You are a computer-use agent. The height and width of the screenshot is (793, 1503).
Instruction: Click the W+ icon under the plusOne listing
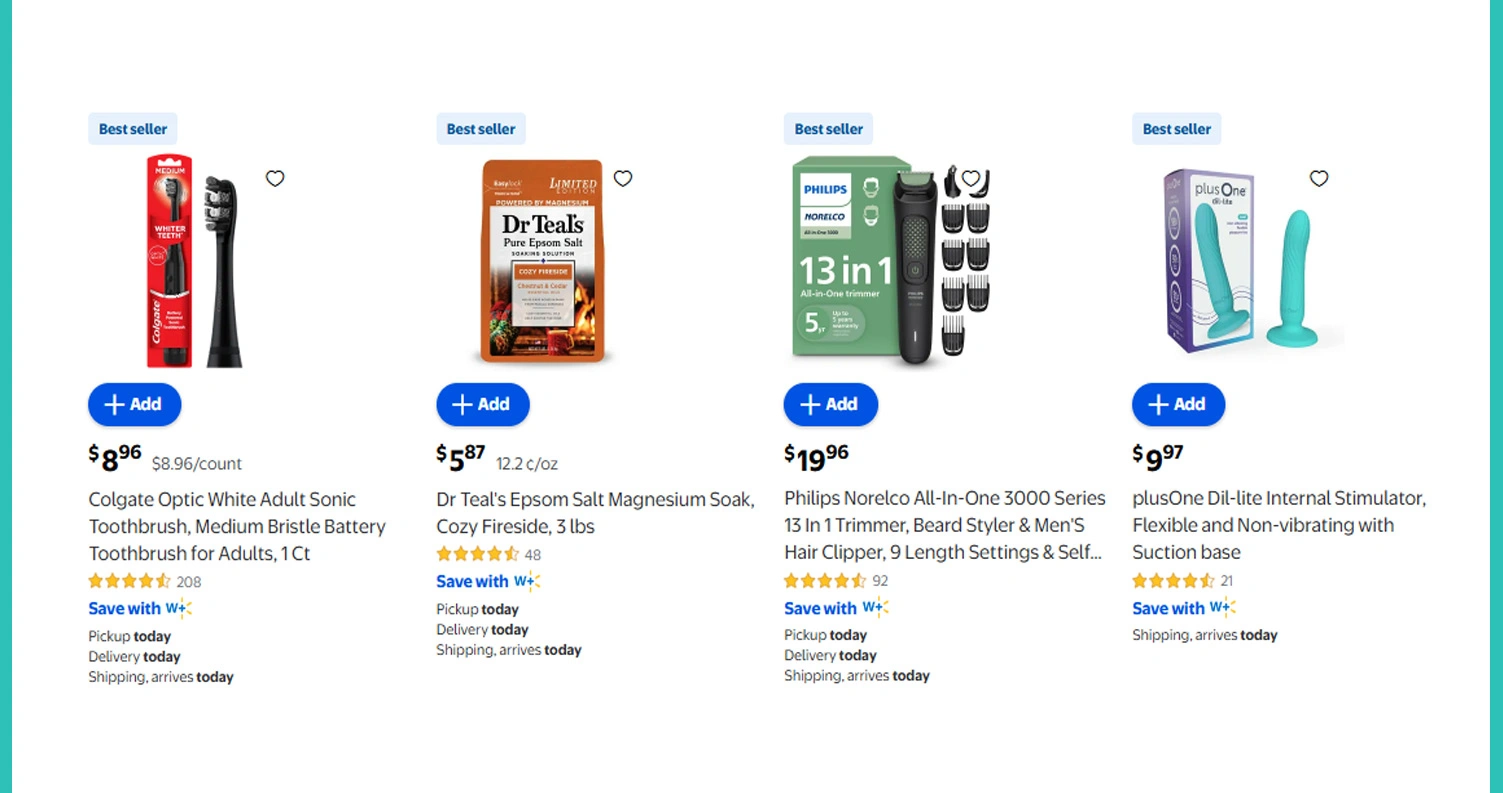click(x=1223, y=607)
